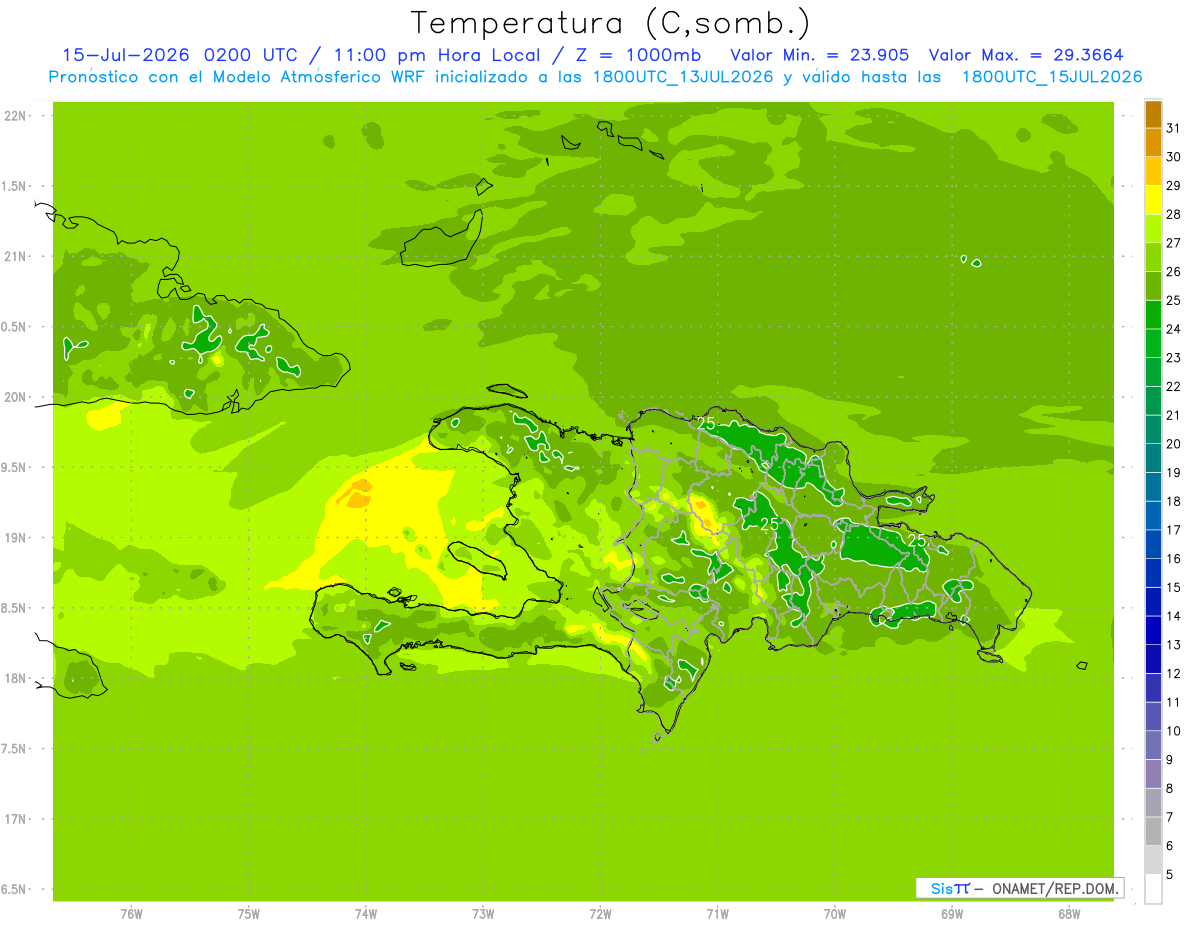Click the color scale value '20'

[x=1173, y=444]
